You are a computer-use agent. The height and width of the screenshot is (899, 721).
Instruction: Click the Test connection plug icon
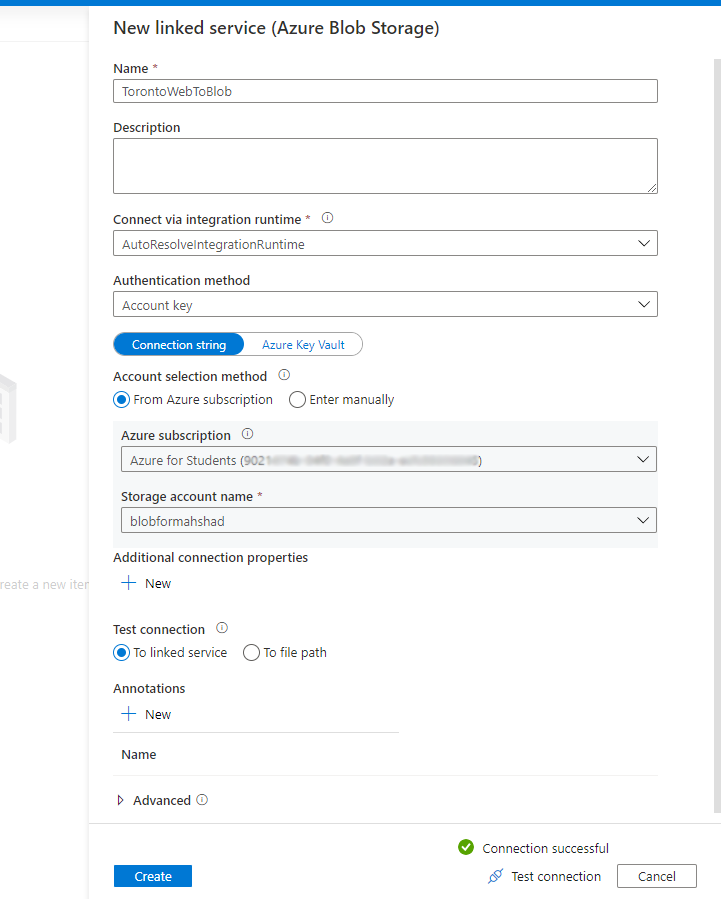(x=495, y=876)
